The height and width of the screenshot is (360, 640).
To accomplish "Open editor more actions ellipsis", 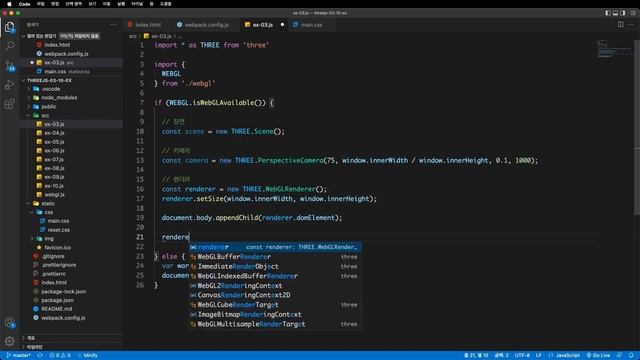I will 631,24.
